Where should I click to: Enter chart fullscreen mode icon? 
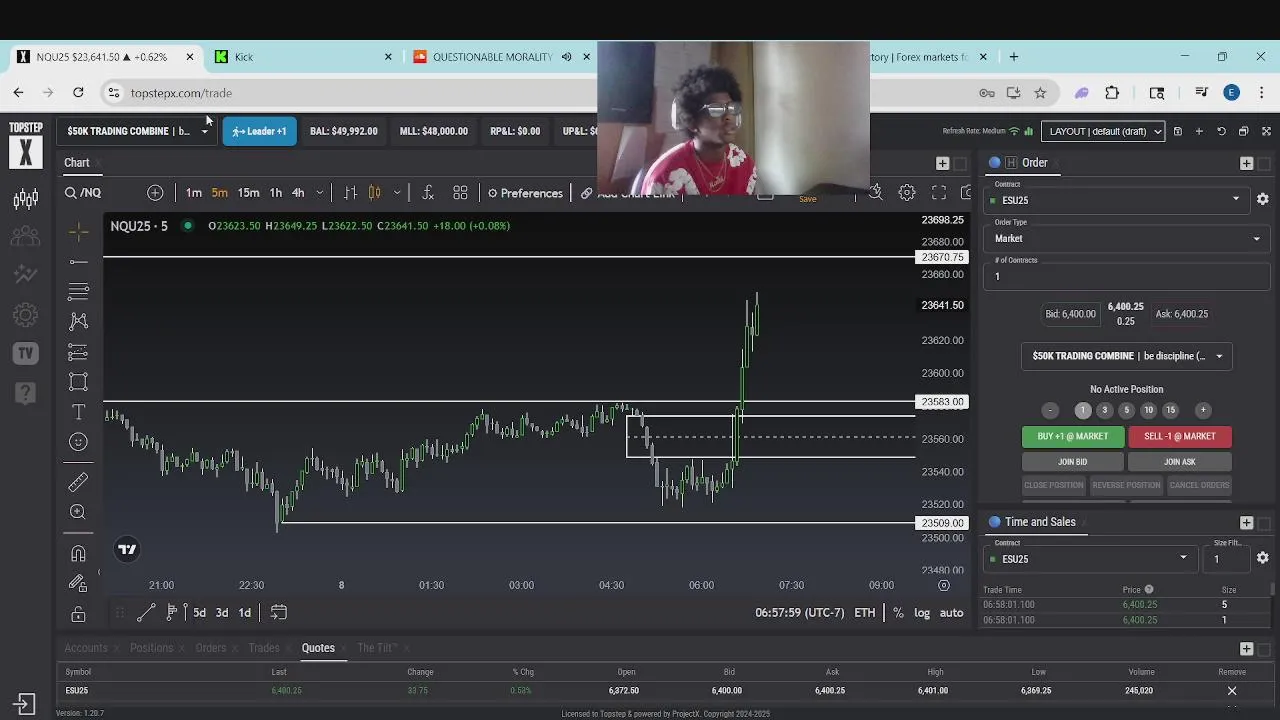click(x=939, y=193)
